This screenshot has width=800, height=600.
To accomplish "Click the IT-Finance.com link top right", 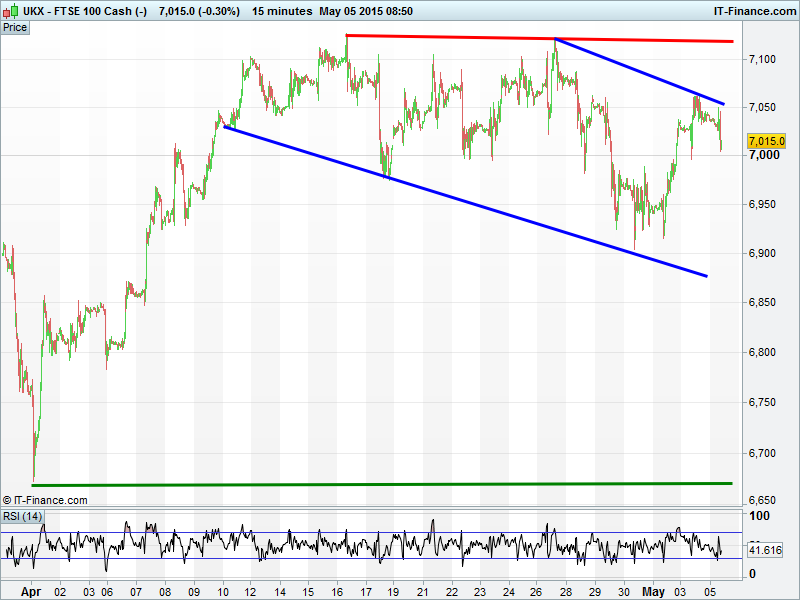I will pos(755,11).
